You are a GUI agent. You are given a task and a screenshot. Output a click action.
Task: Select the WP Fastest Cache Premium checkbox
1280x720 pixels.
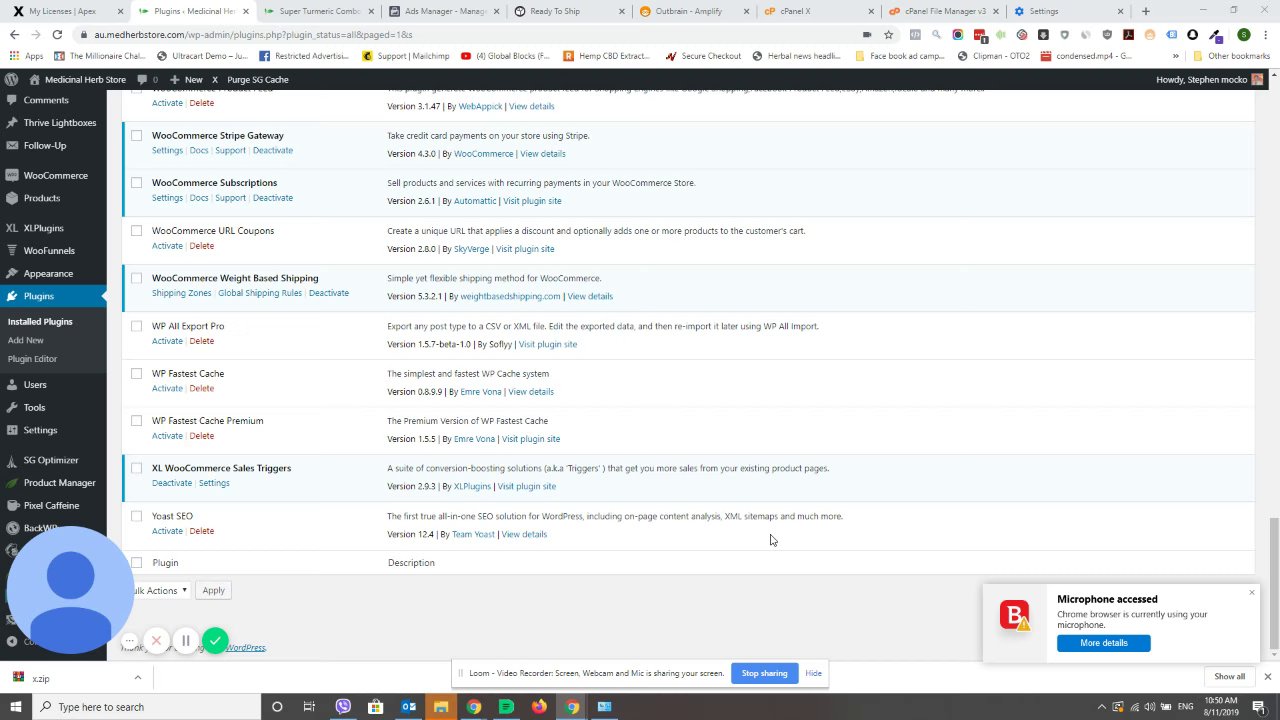tap(137, 421)
